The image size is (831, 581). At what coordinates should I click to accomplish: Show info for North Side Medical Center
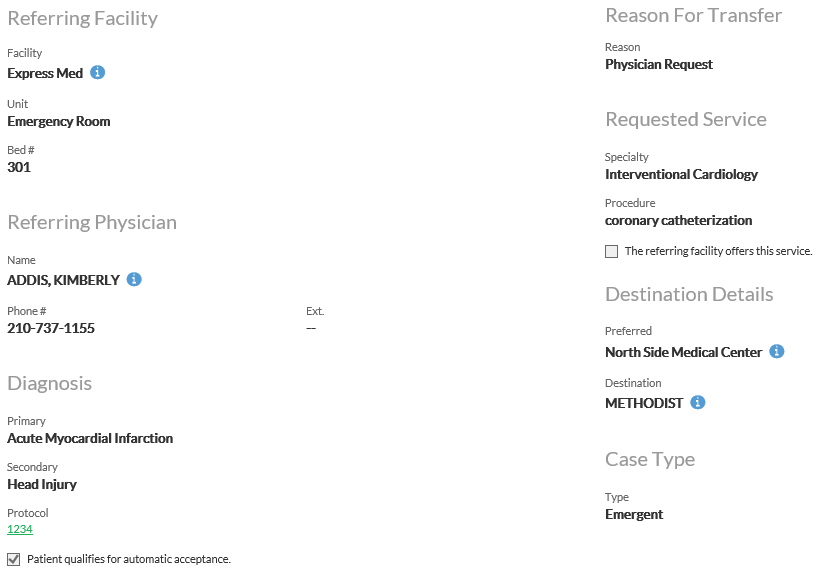point(777,352)
